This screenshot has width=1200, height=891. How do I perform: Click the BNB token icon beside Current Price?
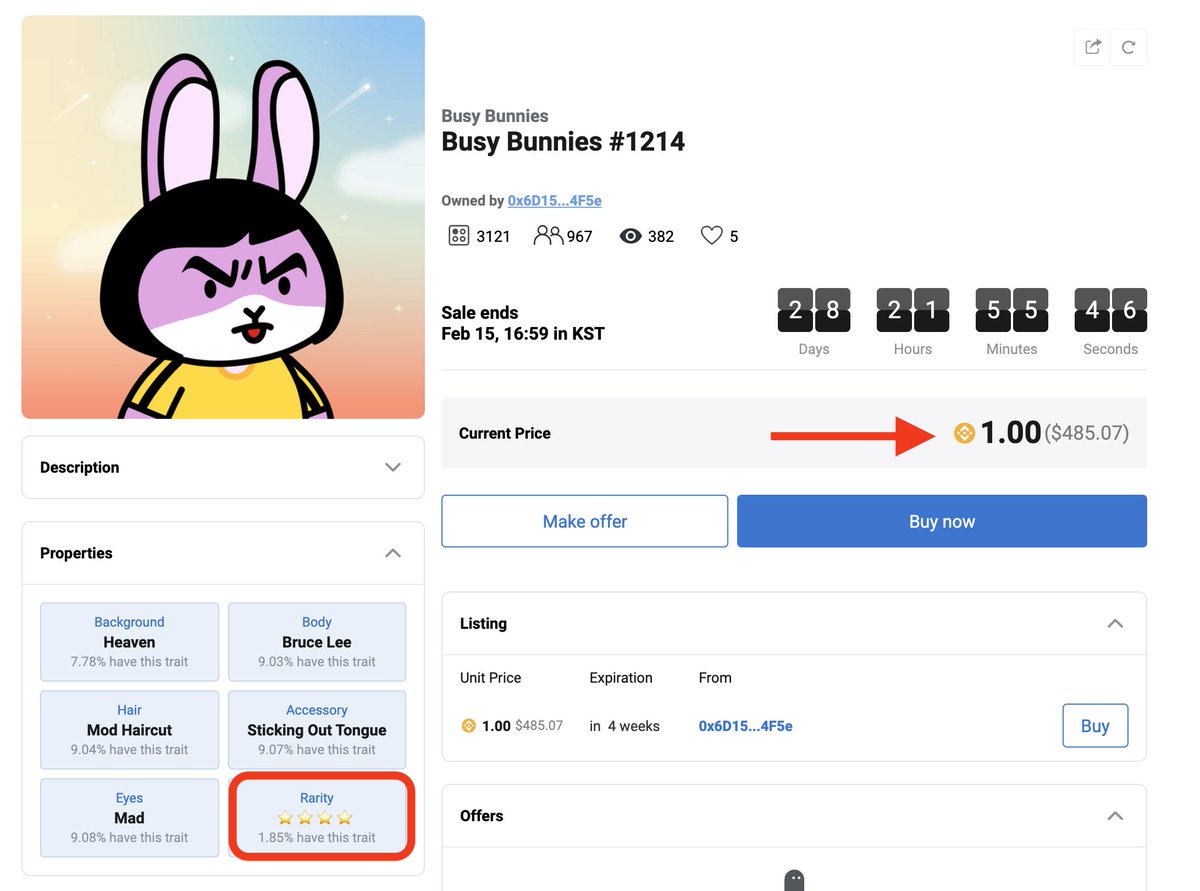click(962, 433)
